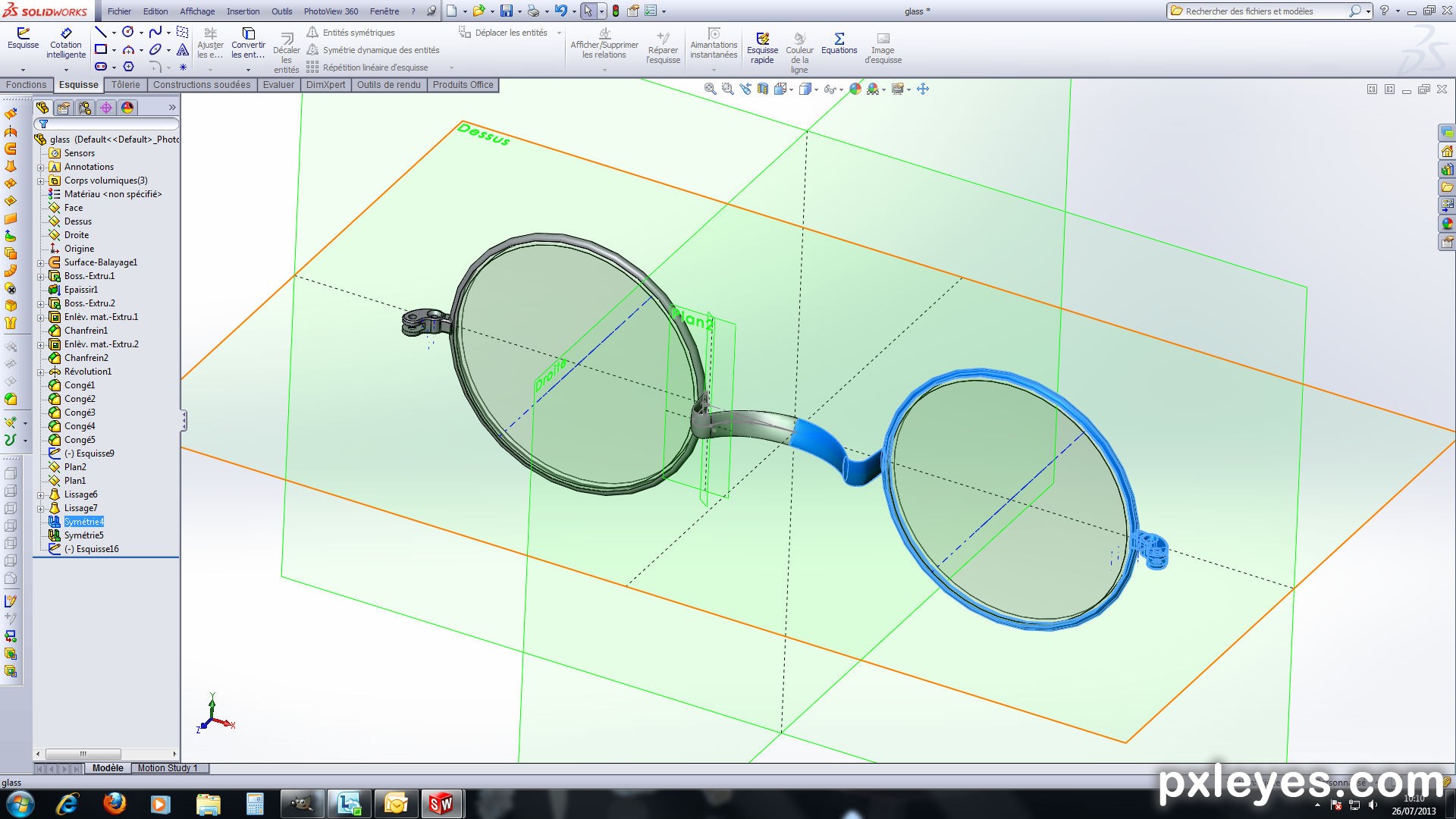Click Zoom to area magnifier icon
Viewport: 1456px width, 819px height.
click(x=727, y=89)
